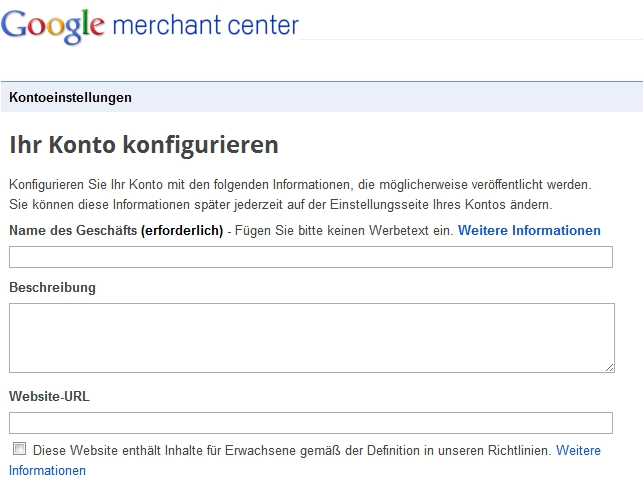Click the Google merchant center logo
The image size is (643, 487).
coord(150,25)
